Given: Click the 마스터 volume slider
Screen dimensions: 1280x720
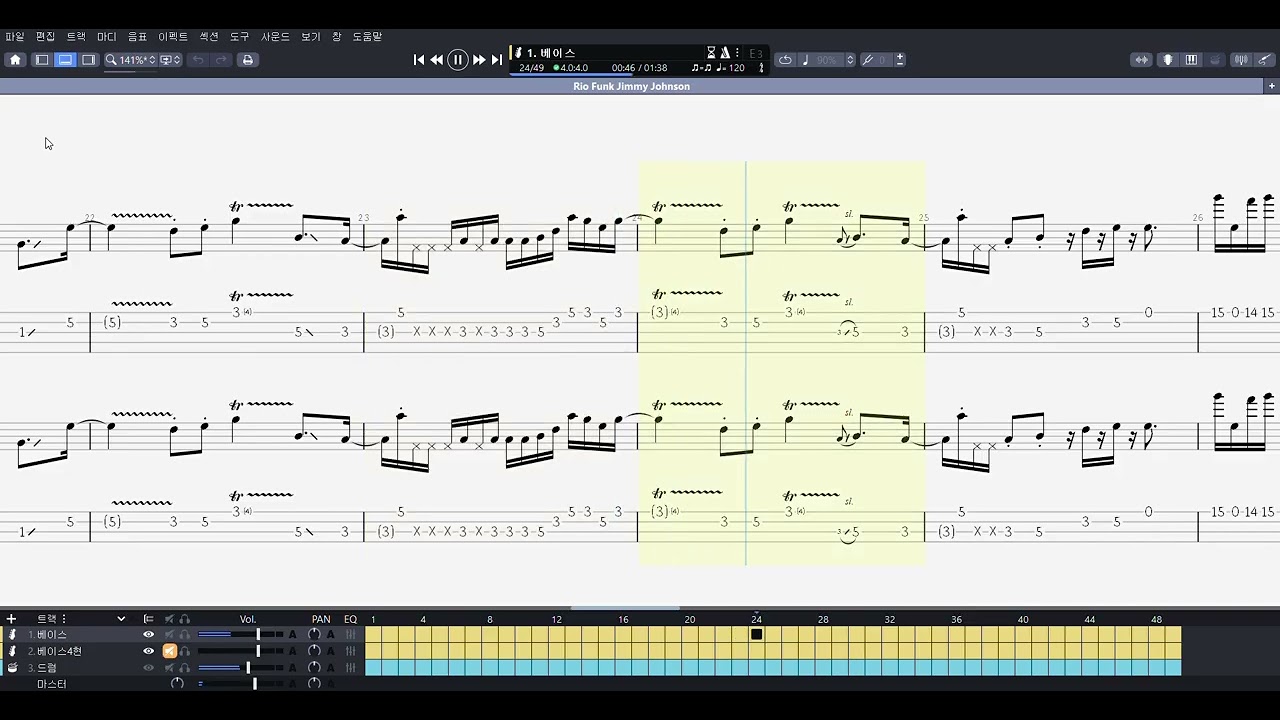Looking at the screenshot, I should [240, 684].
